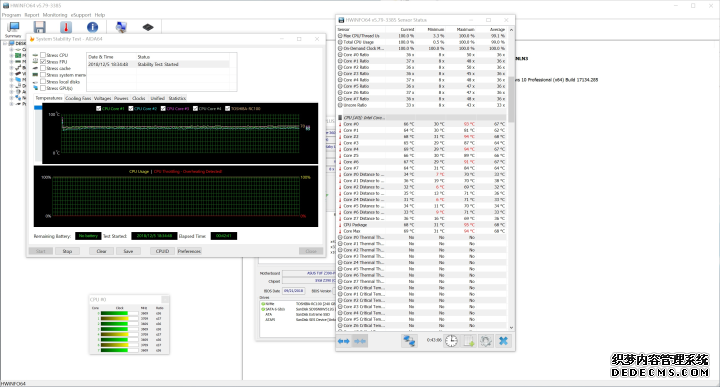Viewport: 720px width, 387px height.
Task: Enable the Stress system memory checkbox
Action: 43,75
